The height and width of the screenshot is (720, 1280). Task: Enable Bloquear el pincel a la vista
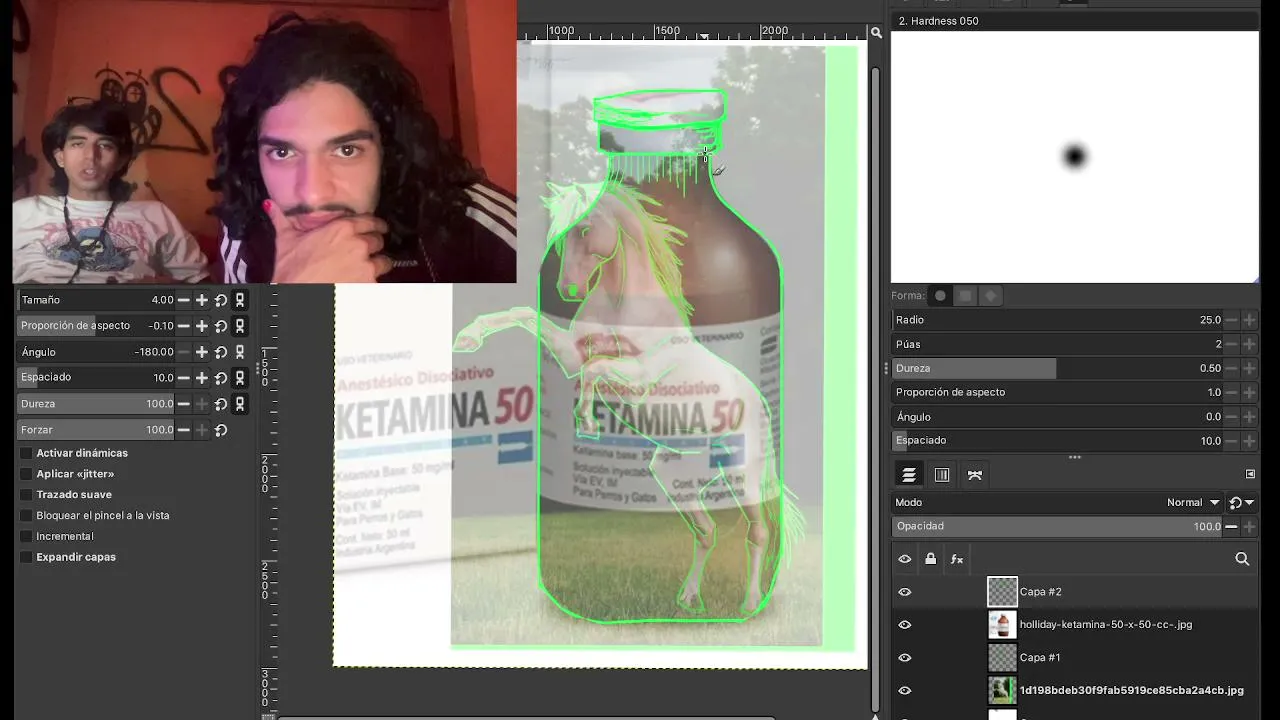[26, 516]
